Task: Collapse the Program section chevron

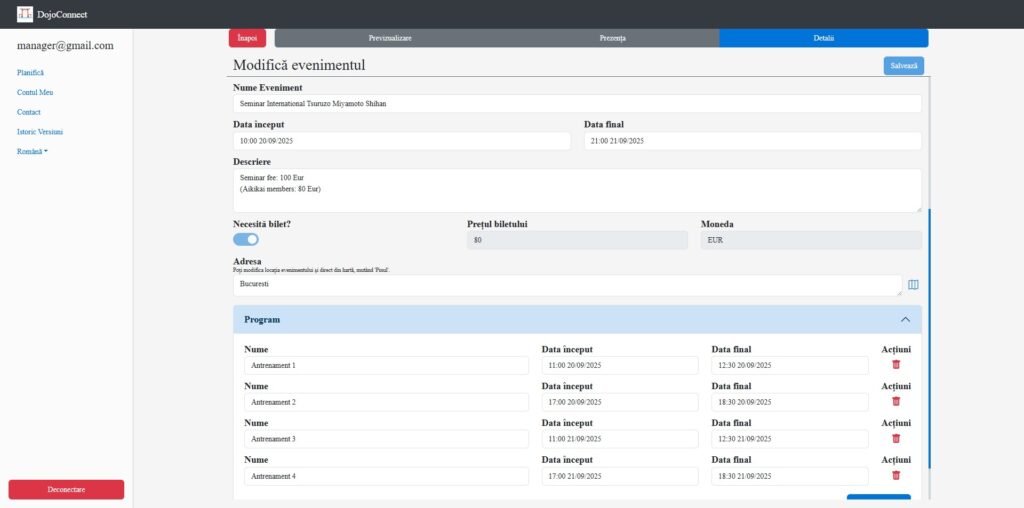Action: (x=905, y=319)
